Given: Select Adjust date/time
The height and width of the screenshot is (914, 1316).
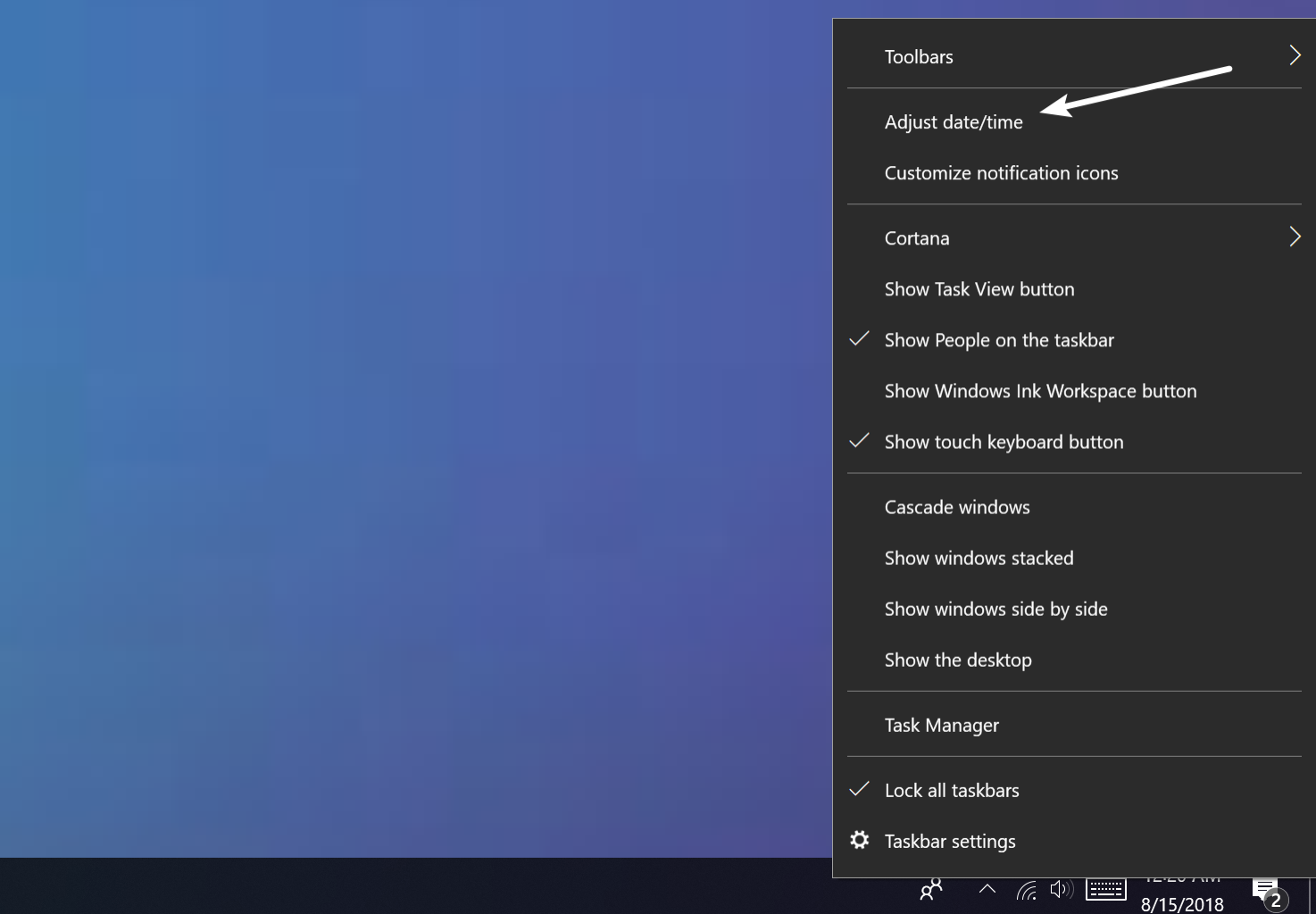Looking at the screenshot, I should click(954, 121).
